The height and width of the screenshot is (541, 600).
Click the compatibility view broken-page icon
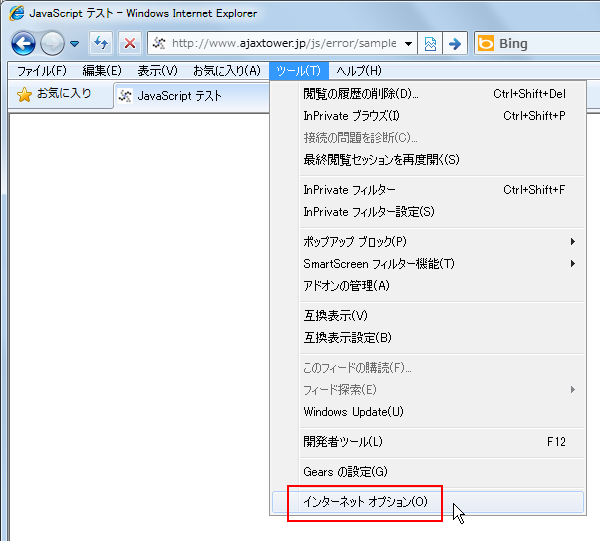(430, 44)
